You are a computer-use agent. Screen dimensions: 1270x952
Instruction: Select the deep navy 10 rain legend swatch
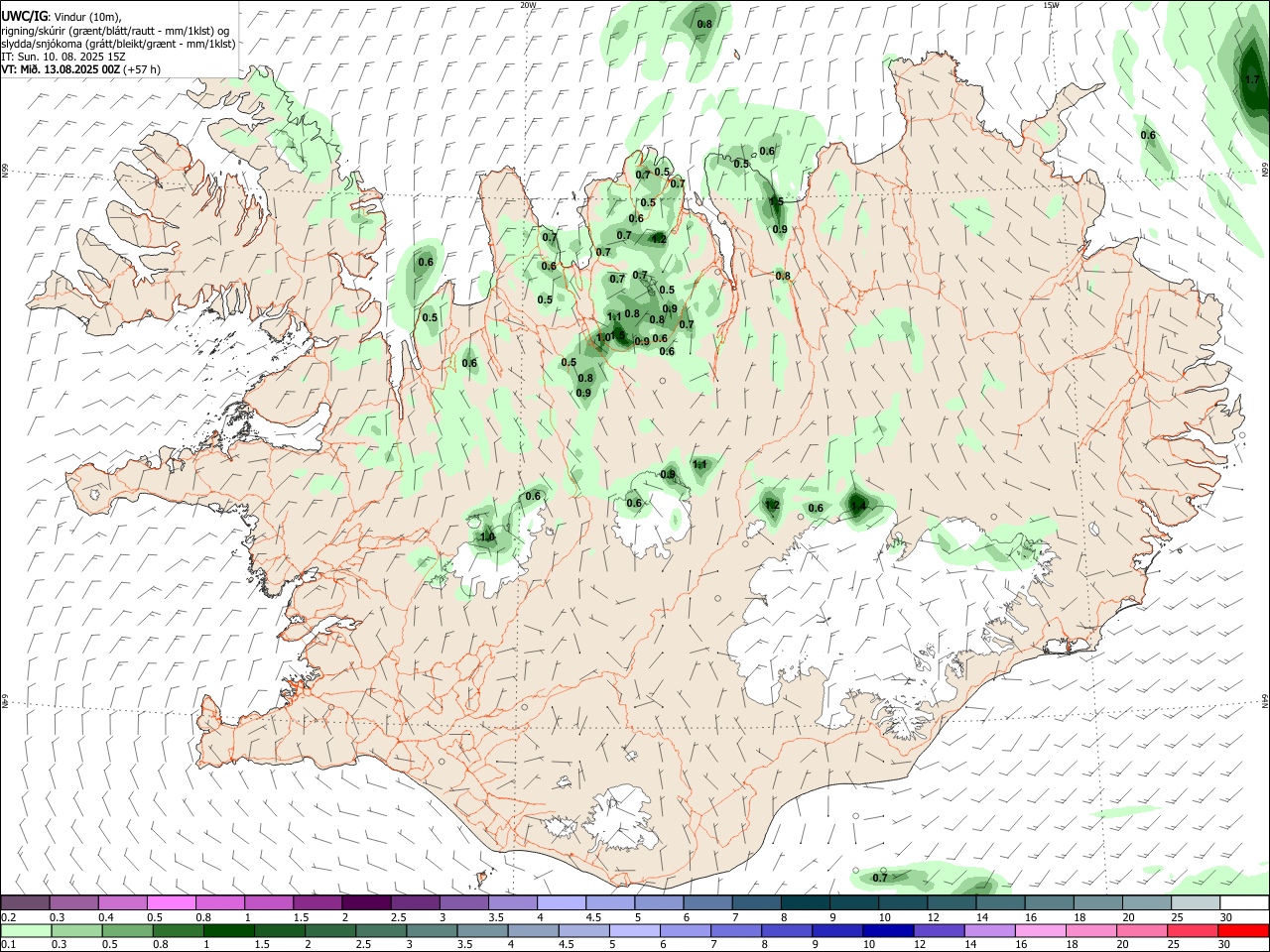pyautogui.click(x=888, y=930)
